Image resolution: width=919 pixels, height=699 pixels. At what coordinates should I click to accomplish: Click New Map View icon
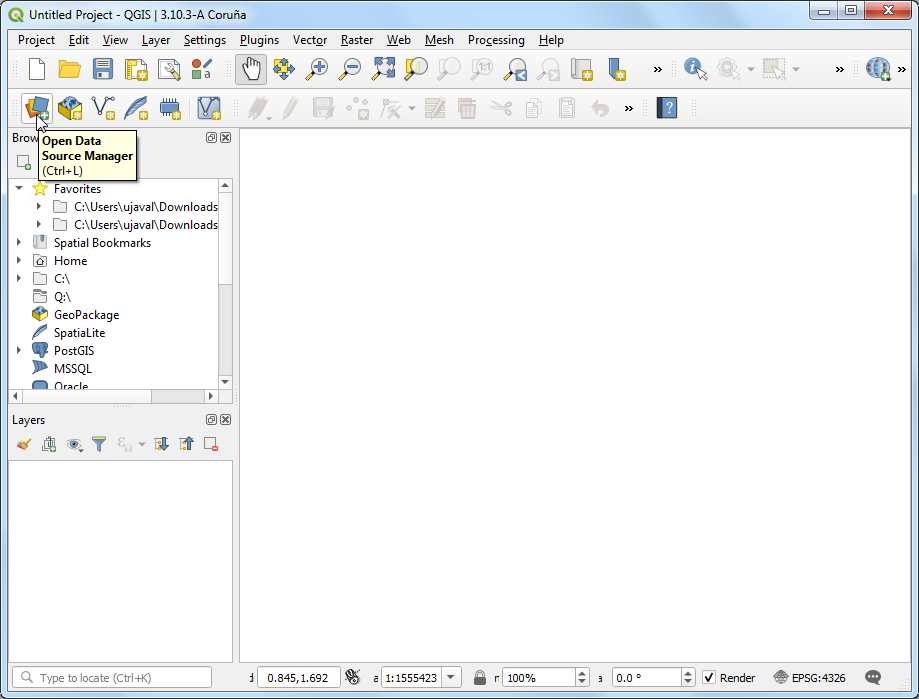coord(582,69)
